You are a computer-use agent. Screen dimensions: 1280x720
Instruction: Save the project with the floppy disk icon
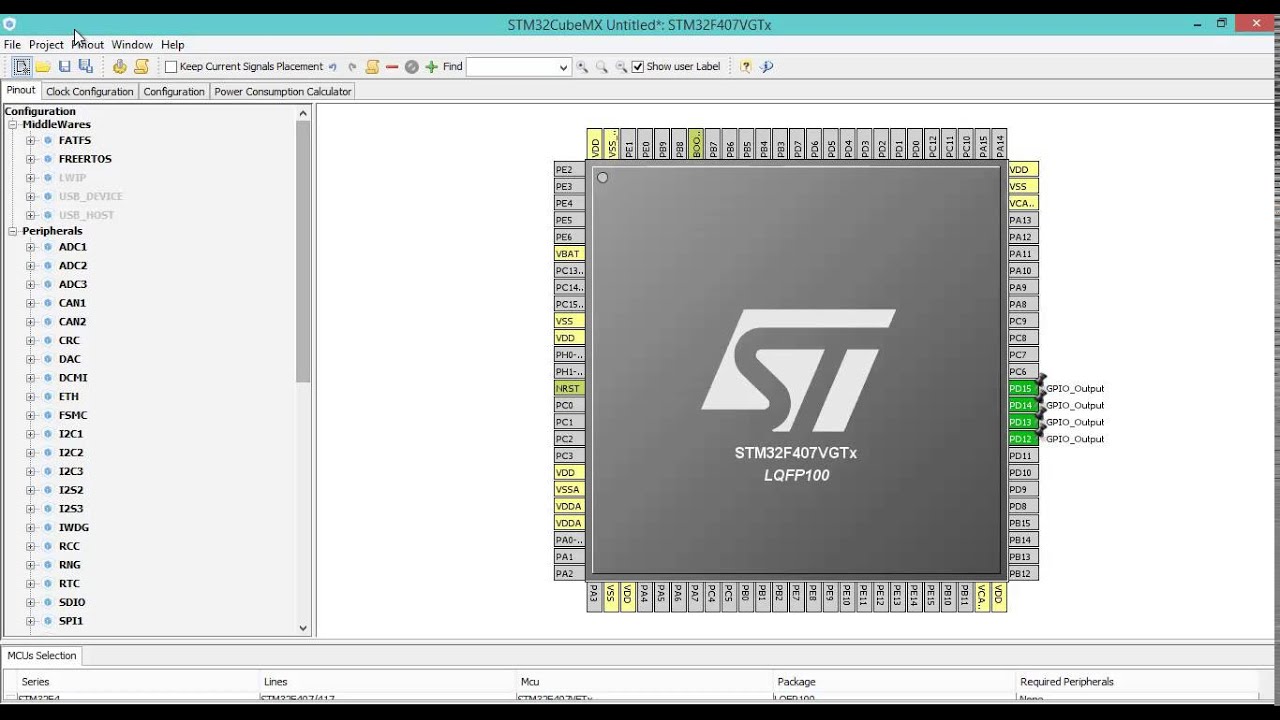[64, 67]
